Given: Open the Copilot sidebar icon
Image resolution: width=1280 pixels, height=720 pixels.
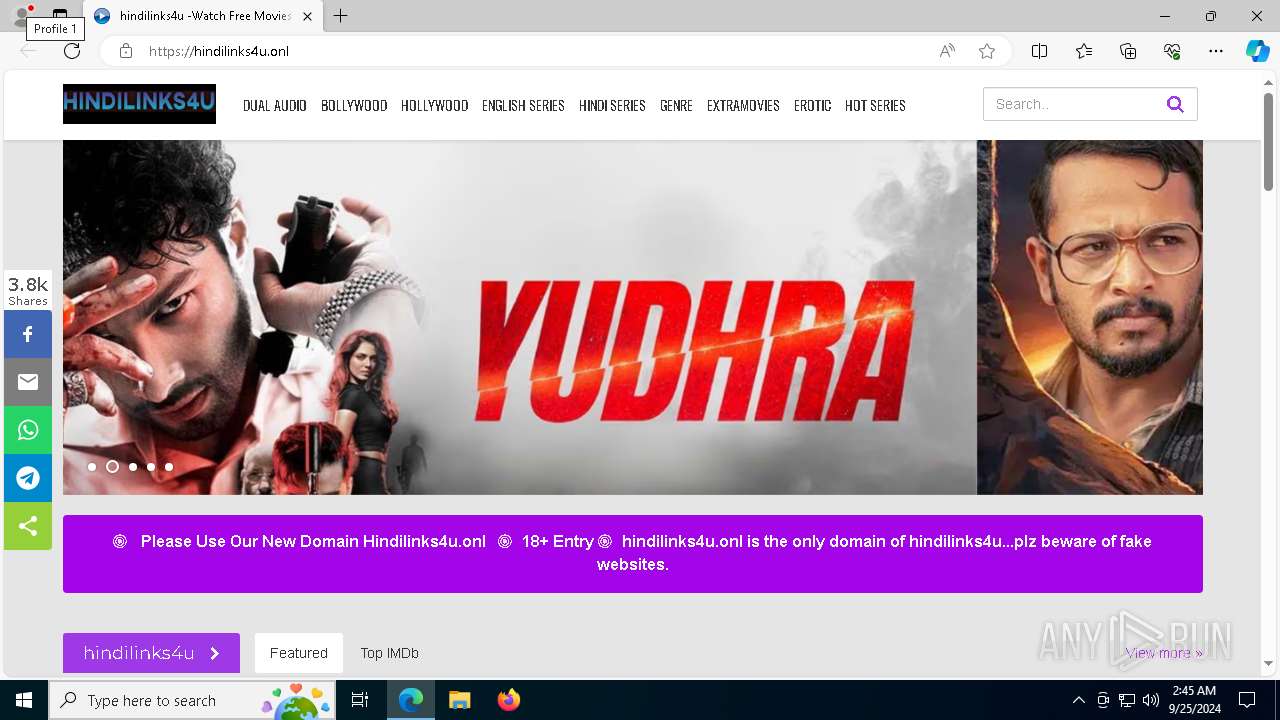Looking at the screenshot, I should (1257, 51).
